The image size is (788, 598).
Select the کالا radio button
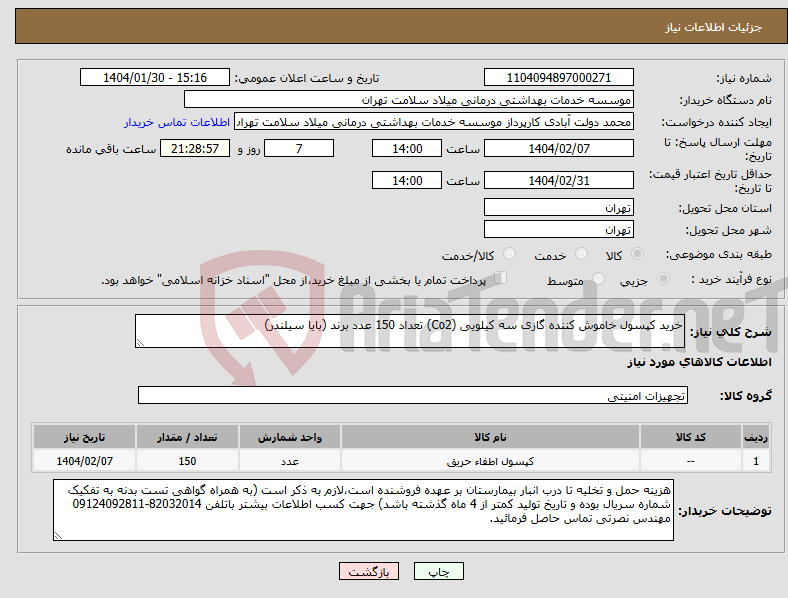[x=637, y=254]
